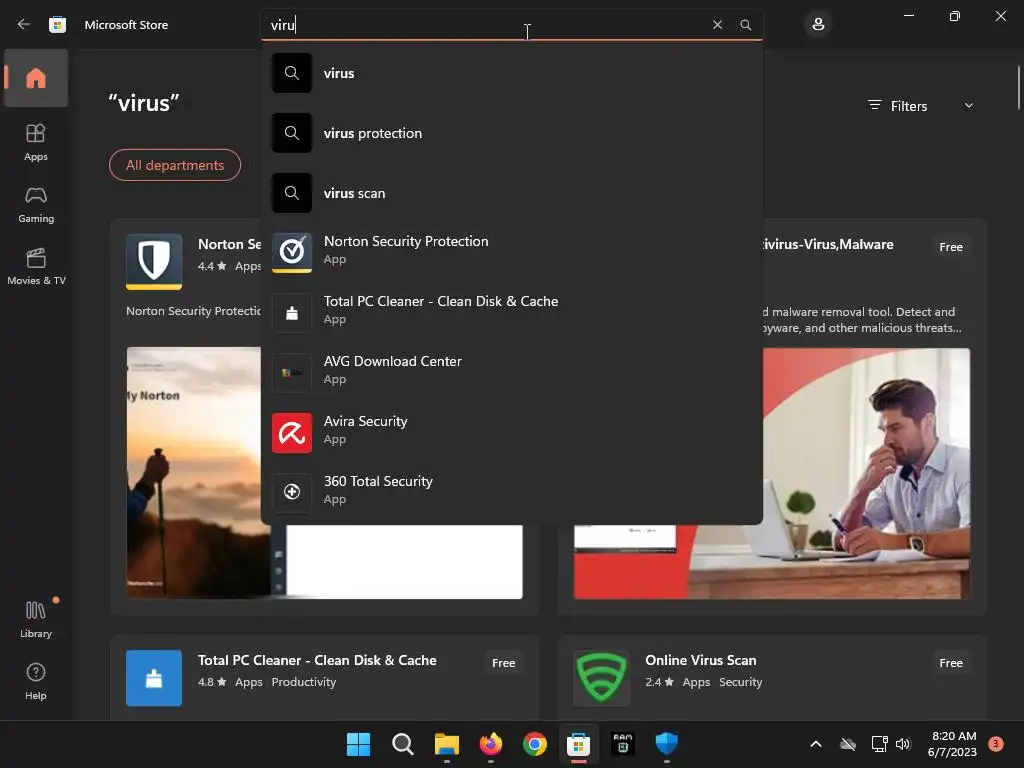Click Microsoft Store taskbar icon
1024x768 pixels.
(579, 744)
